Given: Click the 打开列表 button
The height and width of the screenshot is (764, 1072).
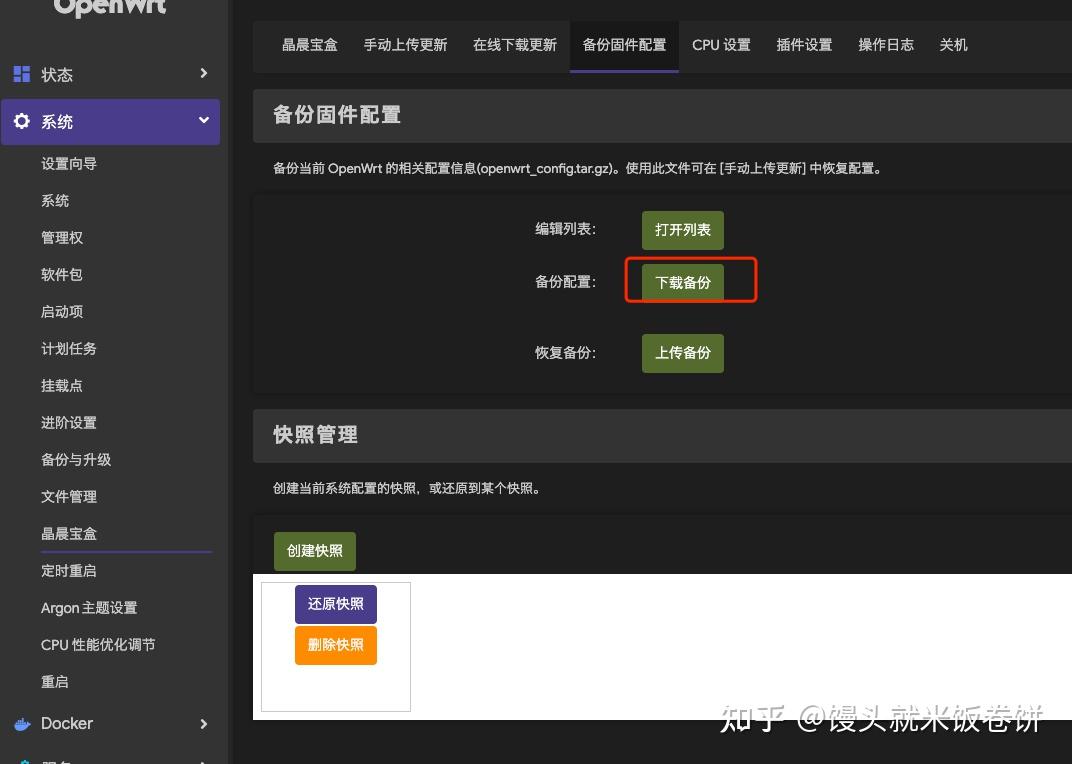Looking at the screenshot, I should 682,230.
